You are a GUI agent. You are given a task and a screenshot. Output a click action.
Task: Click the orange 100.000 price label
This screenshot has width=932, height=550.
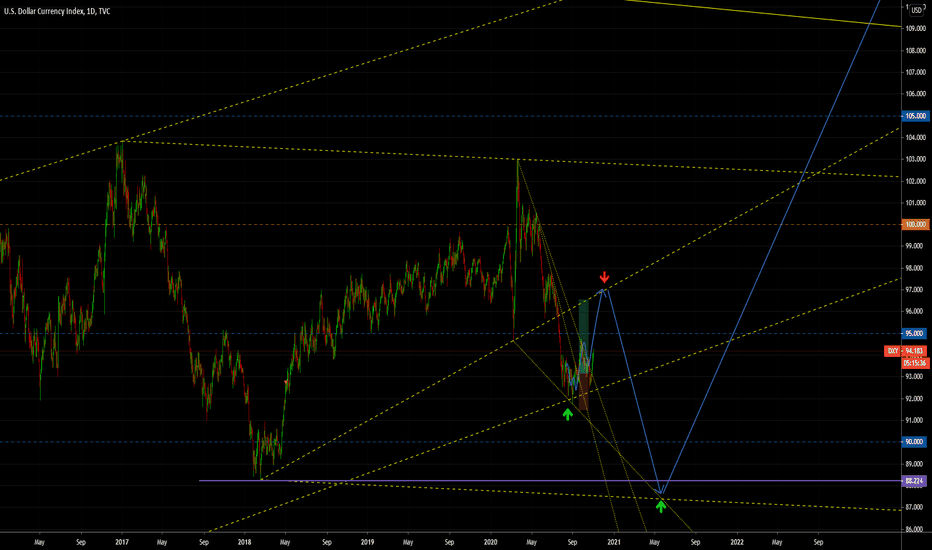(915, 224)
